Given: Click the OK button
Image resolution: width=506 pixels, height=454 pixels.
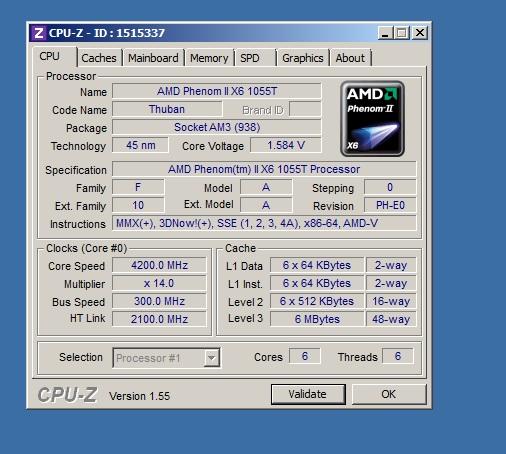Looking at the screenshot, I should pos(389,394).
